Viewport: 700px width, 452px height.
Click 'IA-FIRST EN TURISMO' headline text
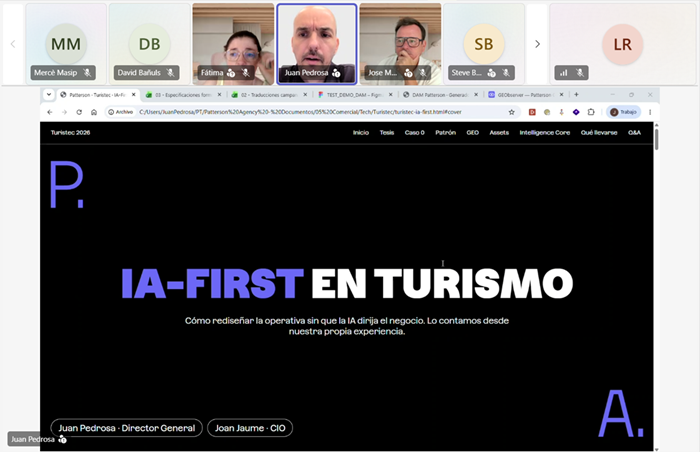(347, 284)
